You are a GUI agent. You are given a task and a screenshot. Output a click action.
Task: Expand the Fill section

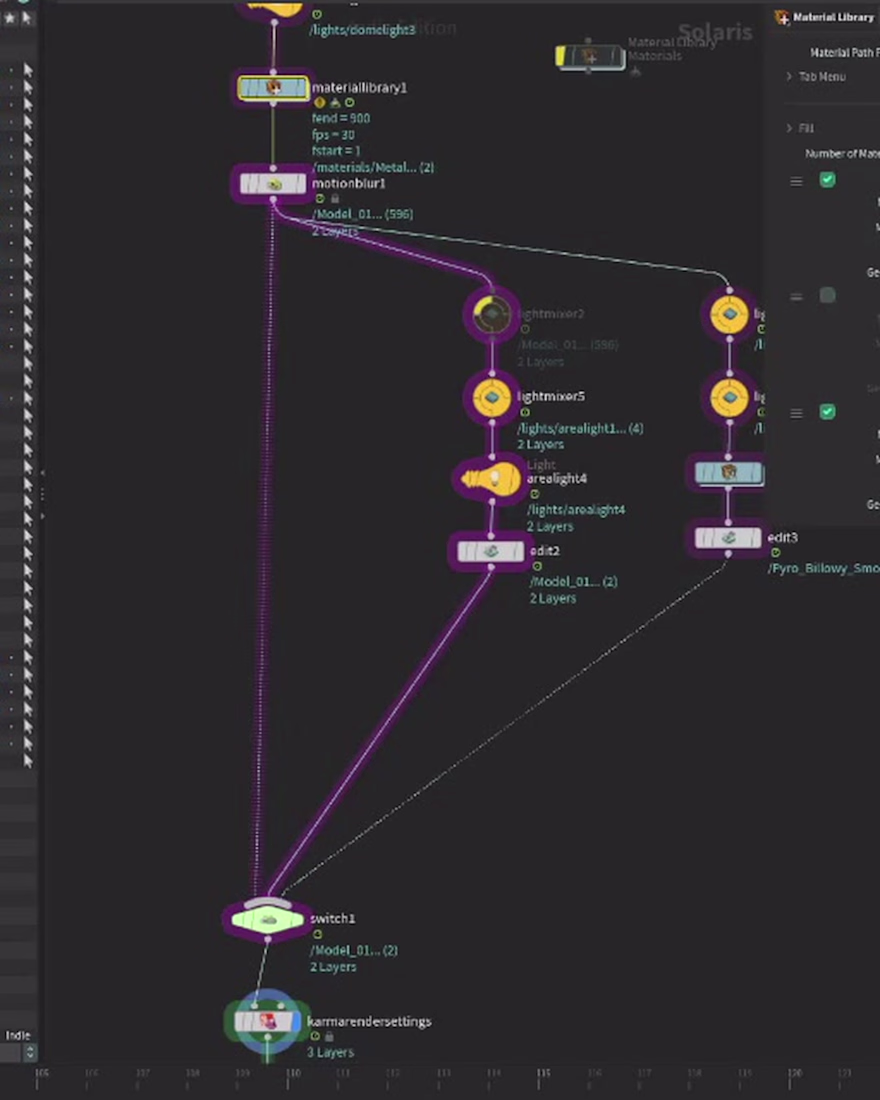(x=800, y=128)
